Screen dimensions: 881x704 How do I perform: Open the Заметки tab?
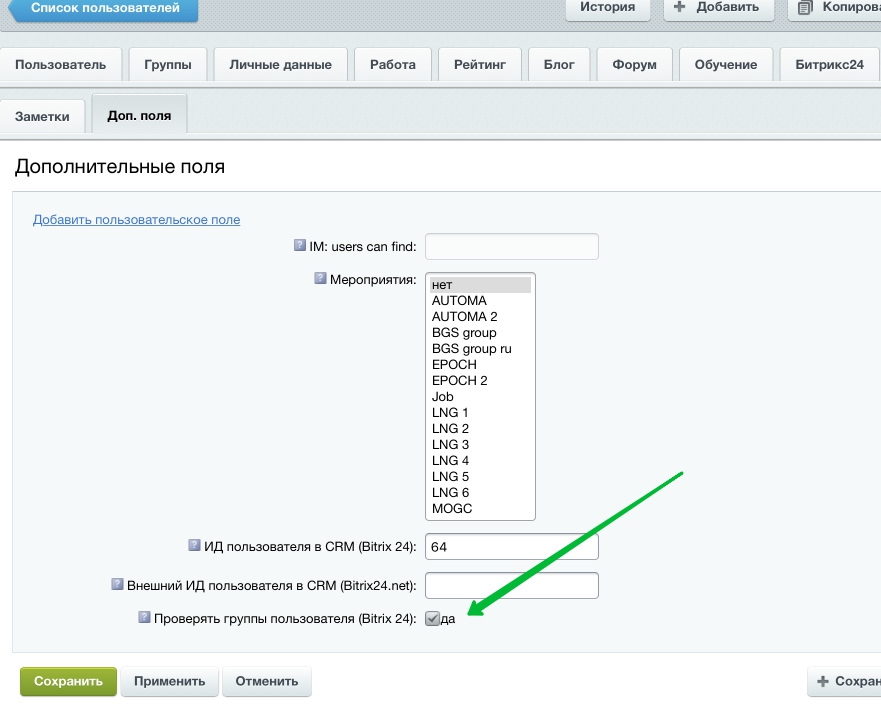pos(43,116)
